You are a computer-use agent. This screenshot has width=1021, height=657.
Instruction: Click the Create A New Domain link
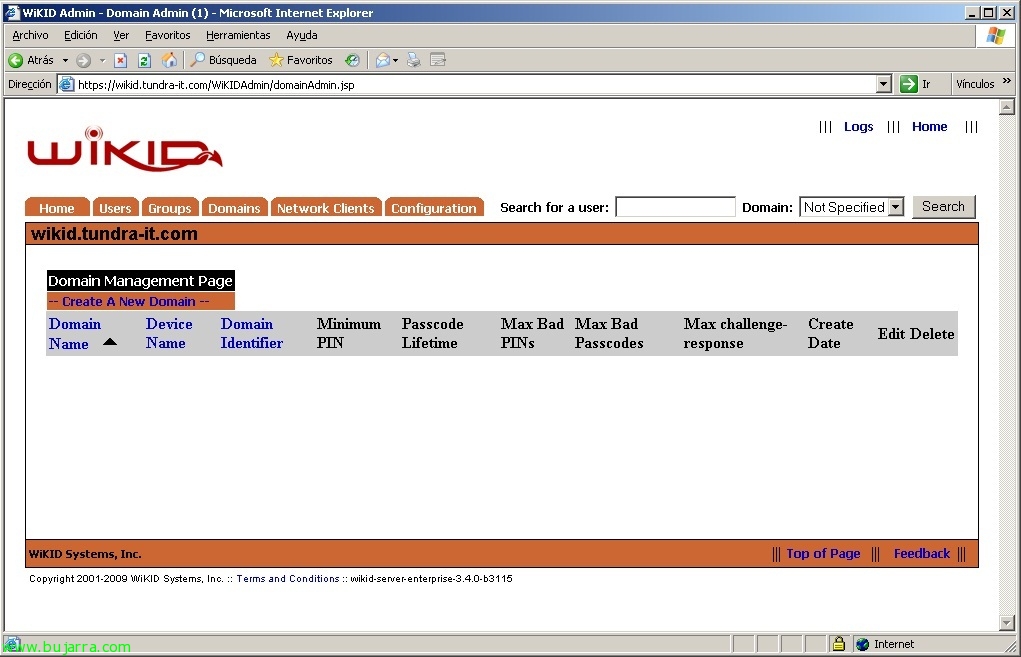tap(129, 301)
